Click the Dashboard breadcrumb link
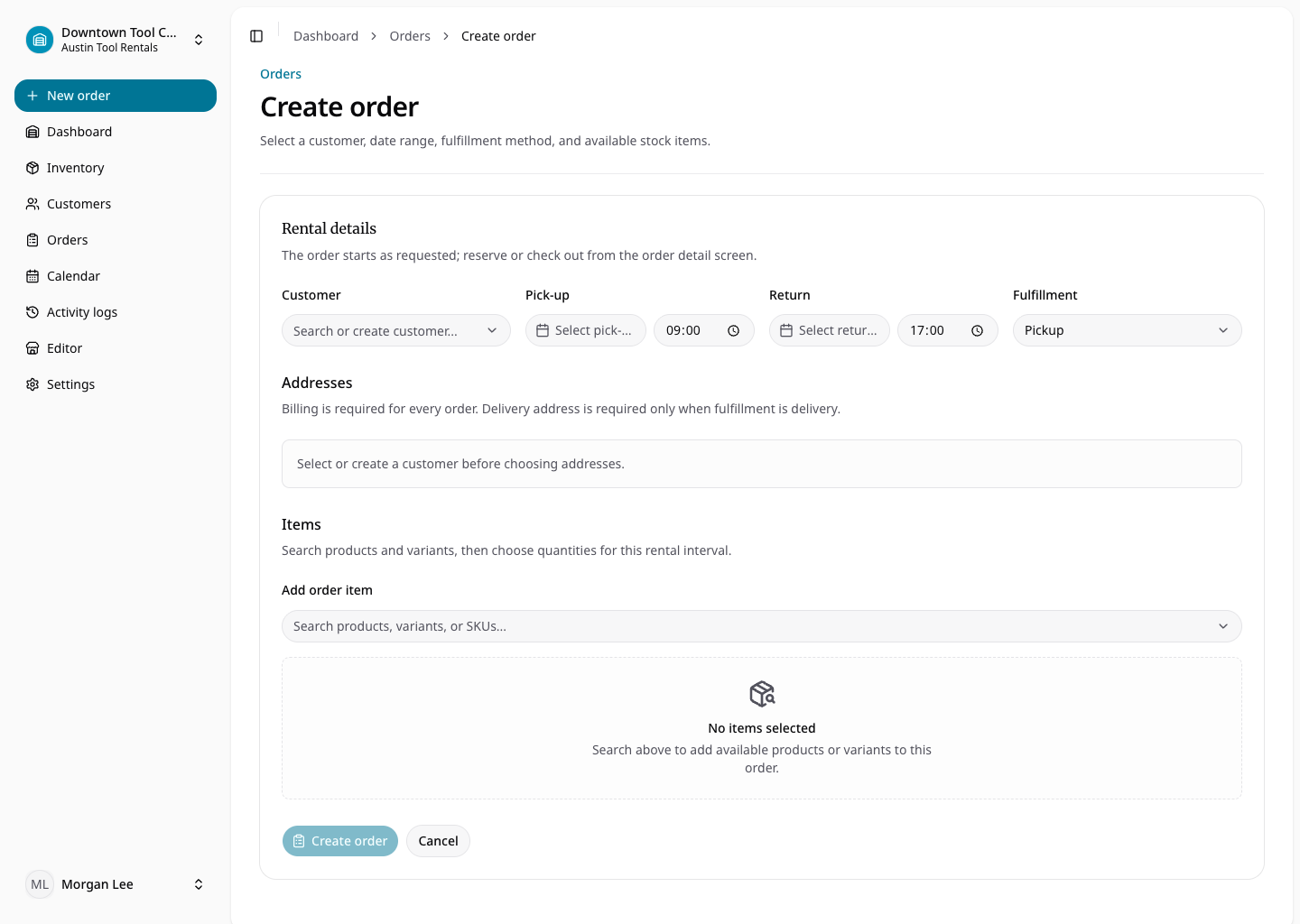 click(326, 36)
